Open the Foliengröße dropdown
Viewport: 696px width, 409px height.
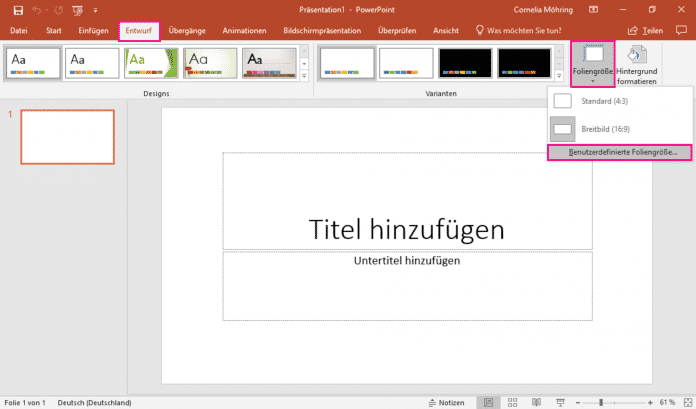tap(592, 62)
